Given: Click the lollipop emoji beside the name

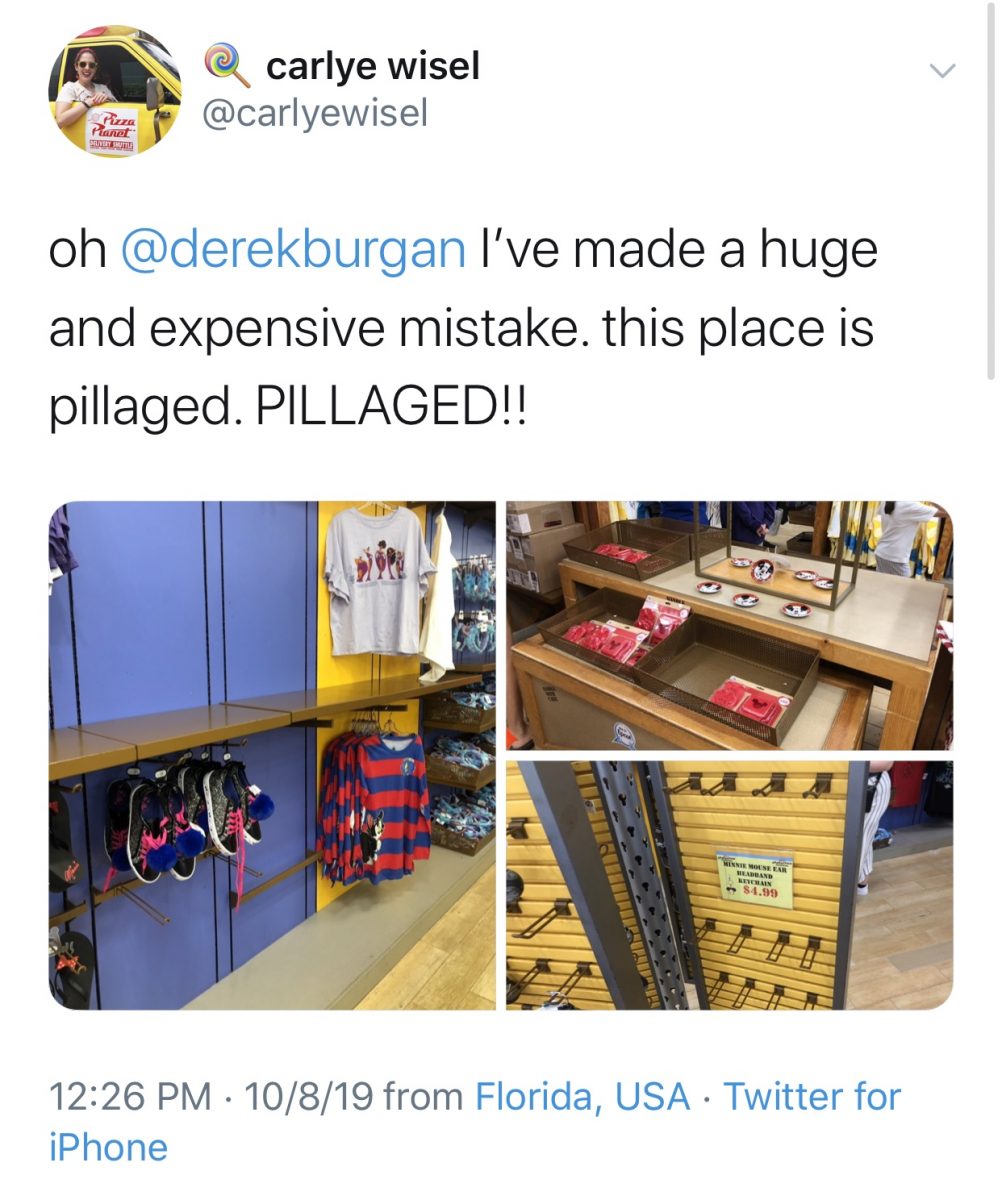Looking at the screenshot, I should pyautogui.click(x=225, y=67).
